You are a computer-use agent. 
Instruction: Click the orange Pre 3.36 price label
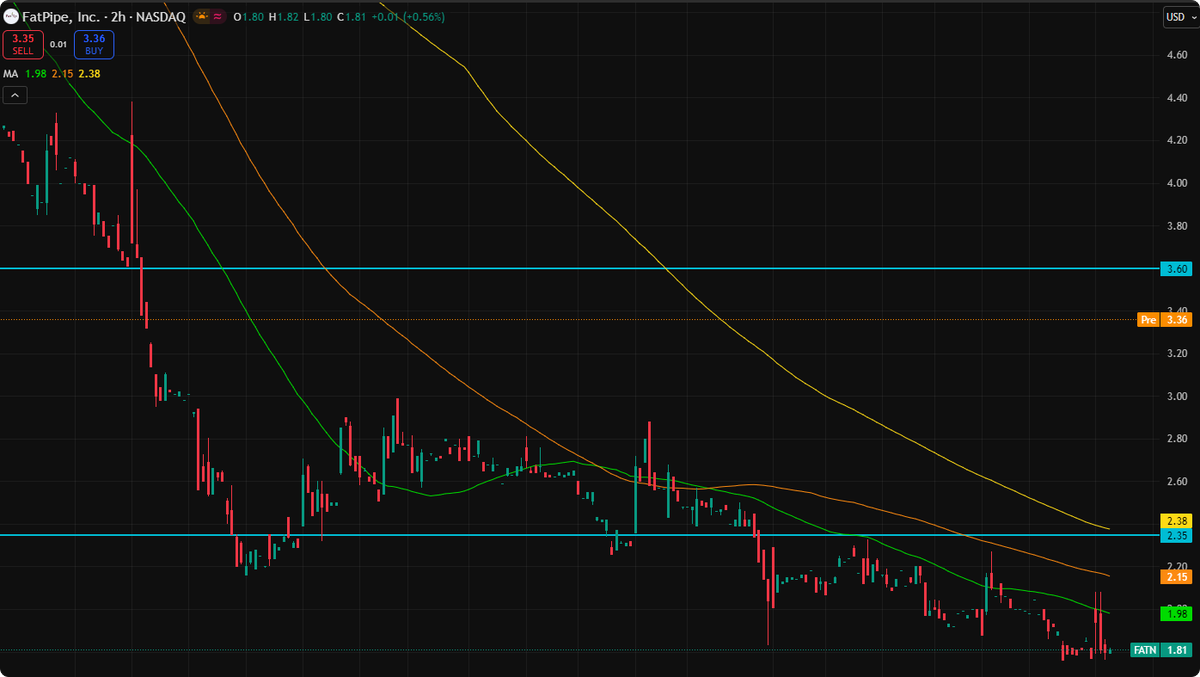tap(1165, 320)
